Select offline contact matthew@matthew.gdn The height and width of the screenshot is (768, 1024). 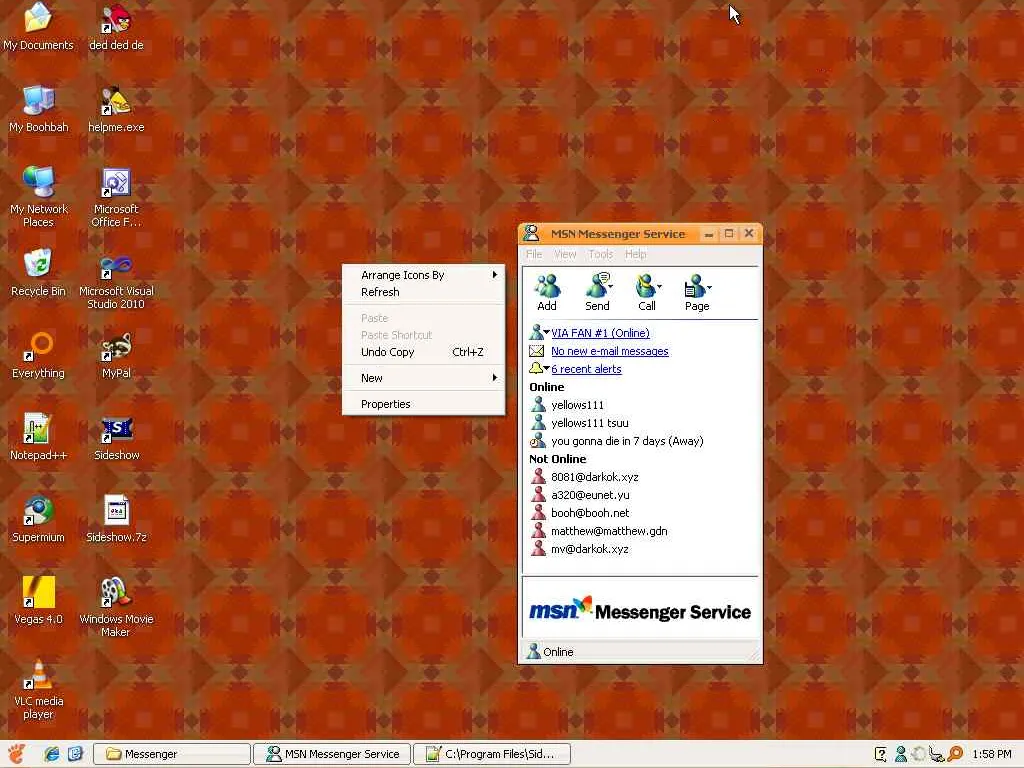coord(609,531)
